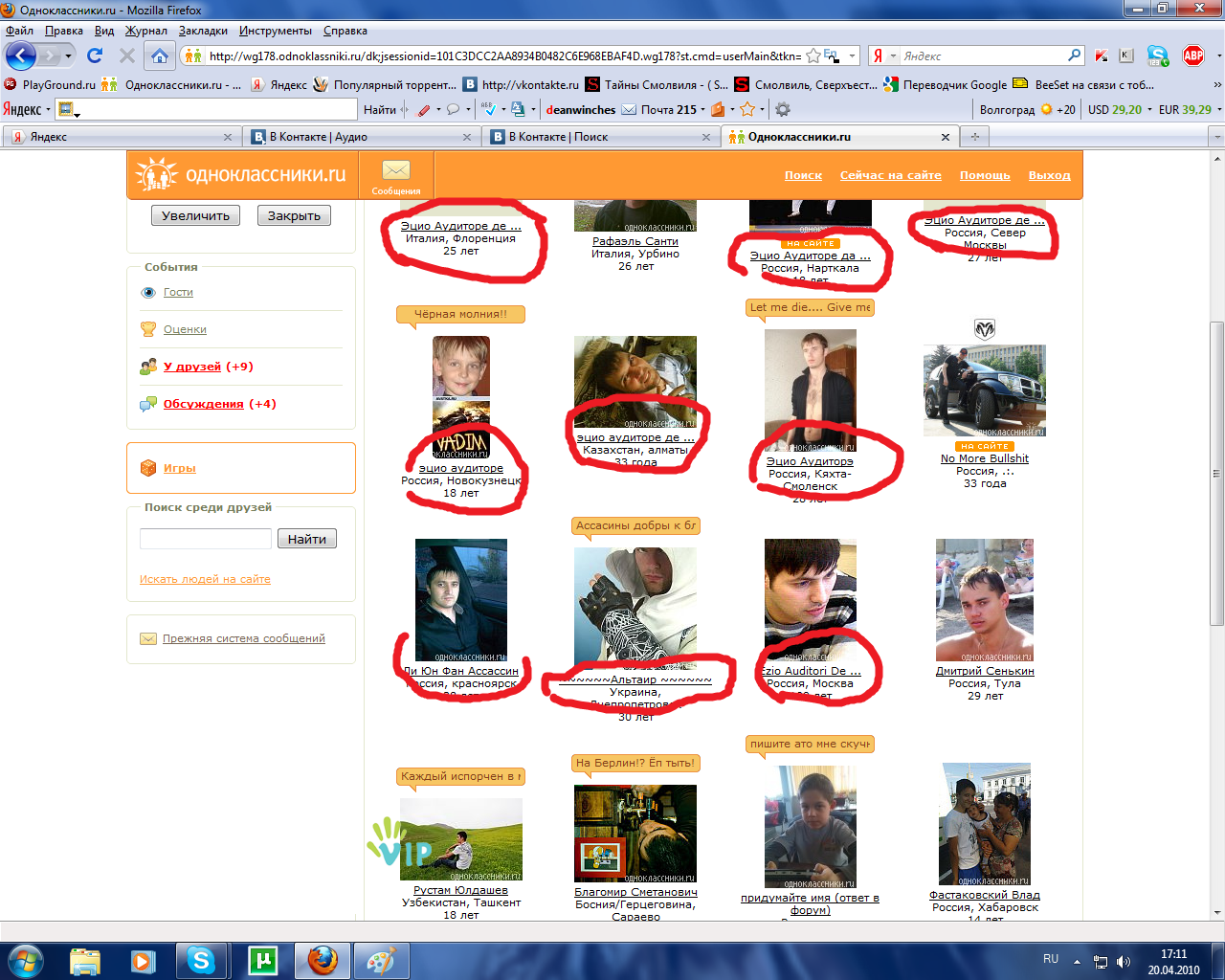Show more bookmarks with the chevron

tap(1216, 84)
